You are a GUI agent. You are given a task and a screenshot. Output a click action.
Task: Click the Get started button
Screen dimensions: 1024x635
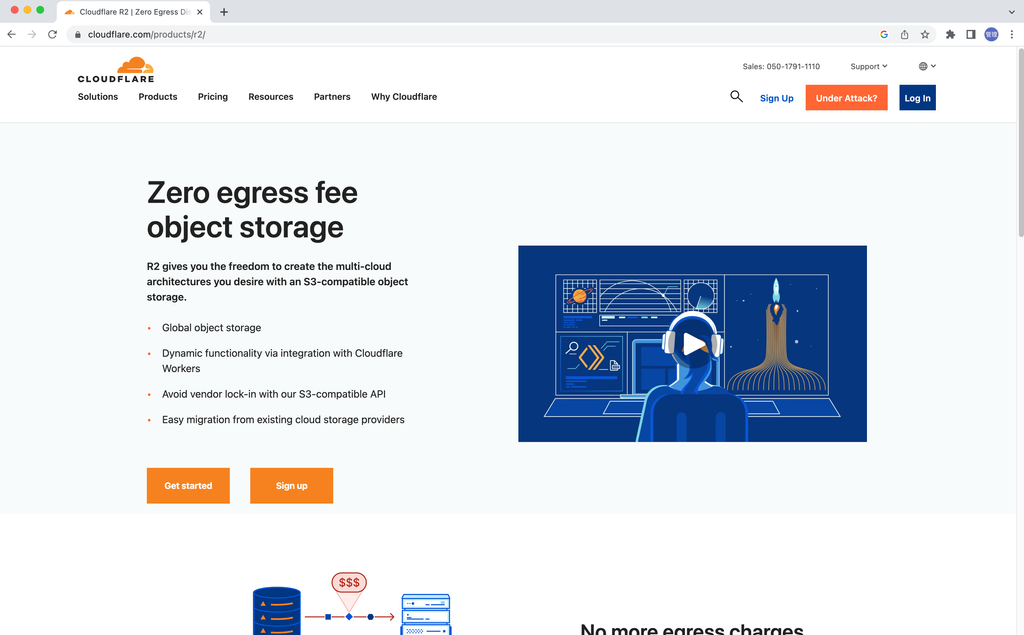pyautogui.click(x=188, y=485)
